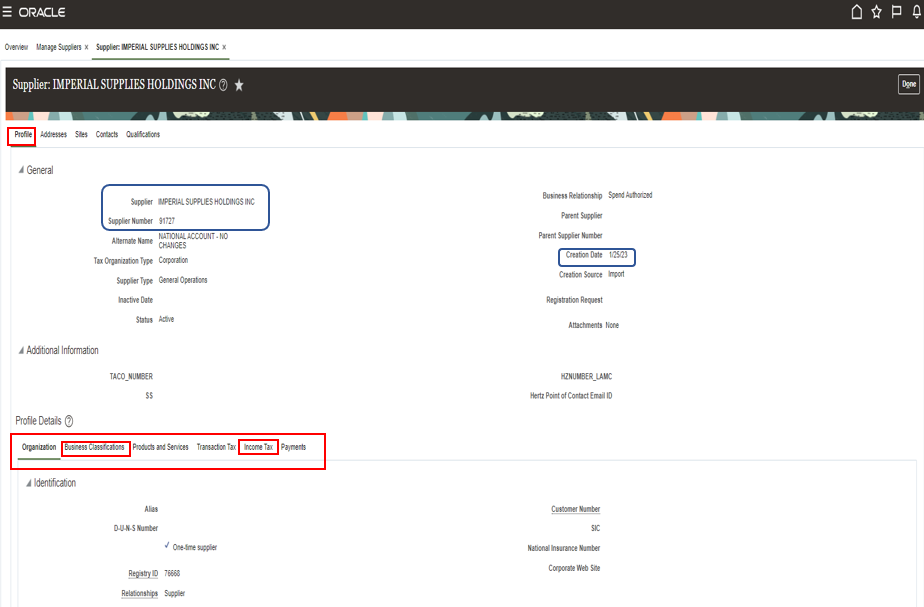The width and height of the screenshot is (924, 607).
Task: Click the supplier name in General section
Action: click(x=206, y=202)
